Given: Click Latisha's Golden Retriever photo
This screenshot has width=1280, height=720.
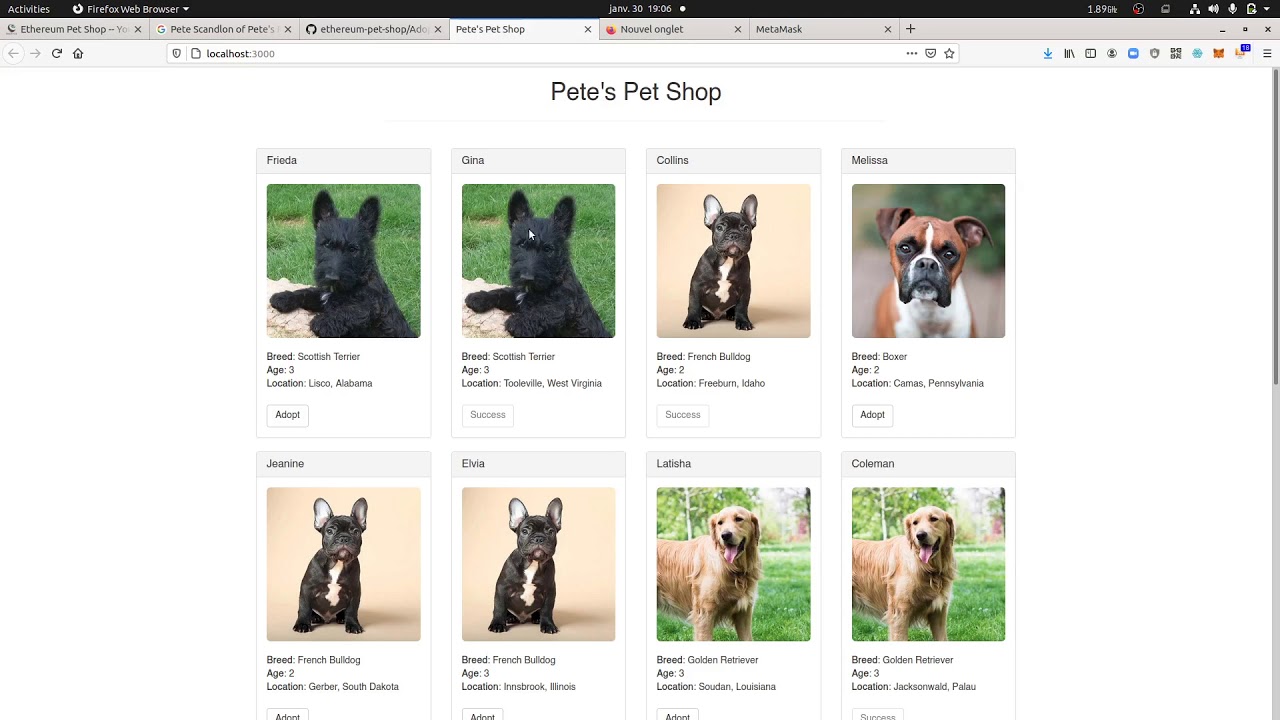Looking at the screenshot, I should click(733, 564).
